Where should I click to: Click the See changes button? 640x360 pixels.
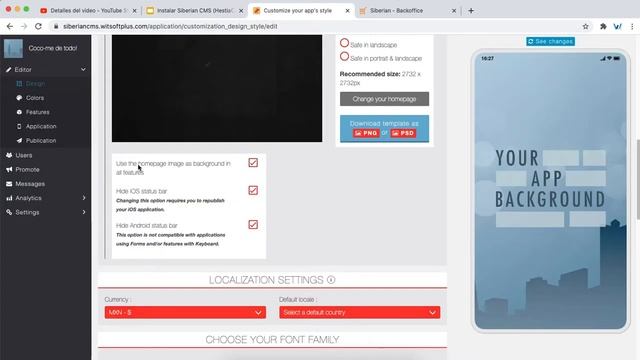coord(550,42)
